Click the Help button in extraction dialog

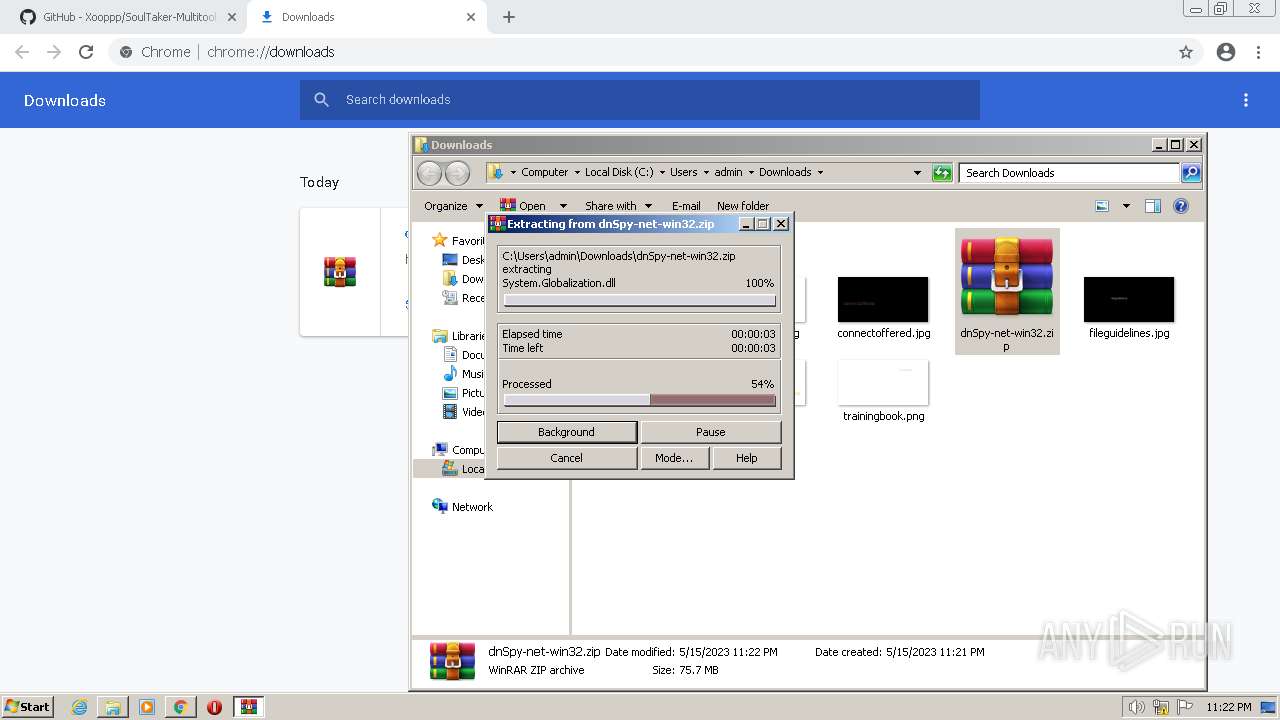tap(747, 458)
